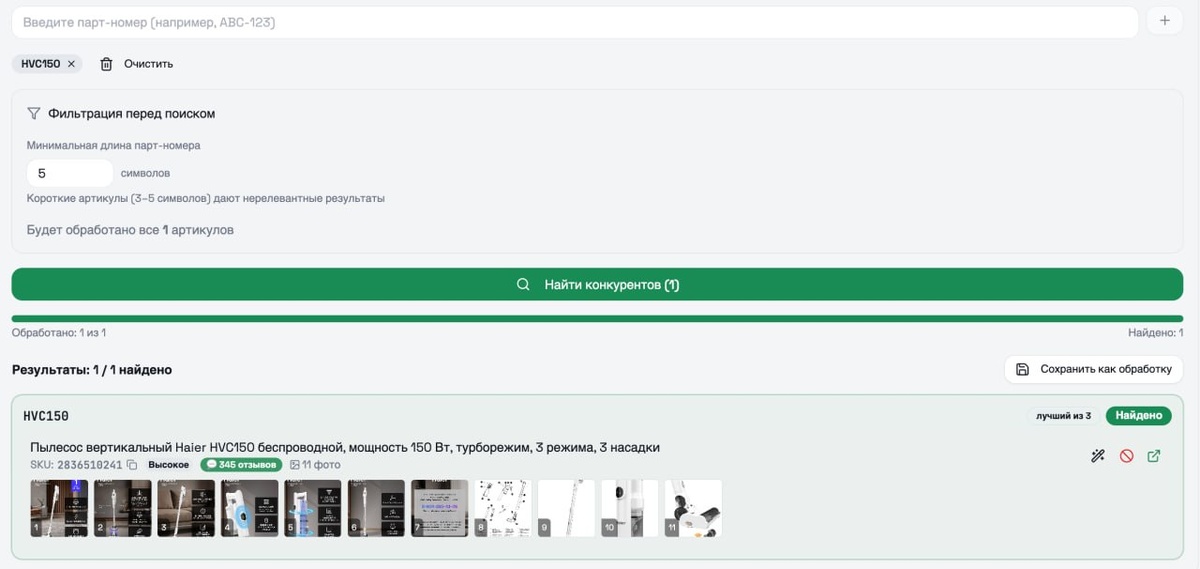The image size is (1200, 569).
Task: Open product photo thumbnail 4
Action: coord(250,508)
